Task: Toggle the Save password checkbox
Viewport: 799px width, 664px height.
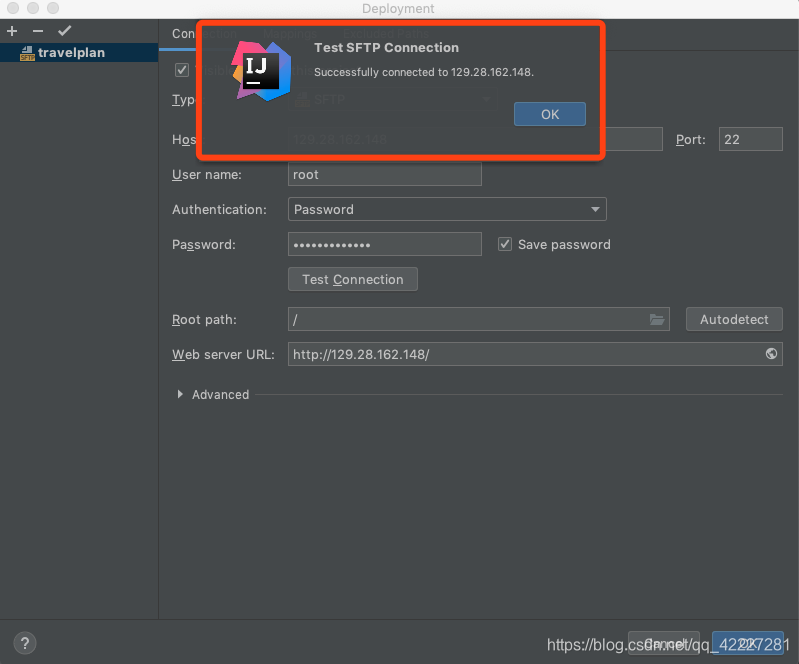Action: point(504,244)
